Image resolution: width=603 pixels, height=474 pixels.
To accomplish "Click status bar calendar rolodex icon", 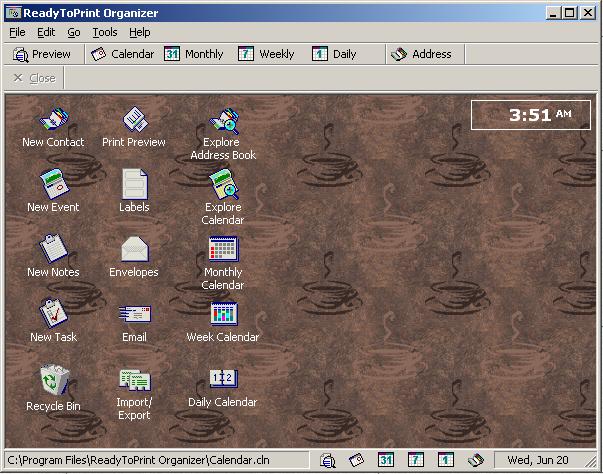I will coord(356,460).
